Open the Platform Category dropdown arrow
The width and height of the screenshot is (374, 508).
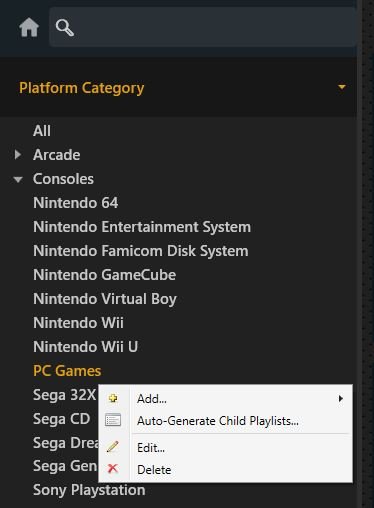[342, 87]
